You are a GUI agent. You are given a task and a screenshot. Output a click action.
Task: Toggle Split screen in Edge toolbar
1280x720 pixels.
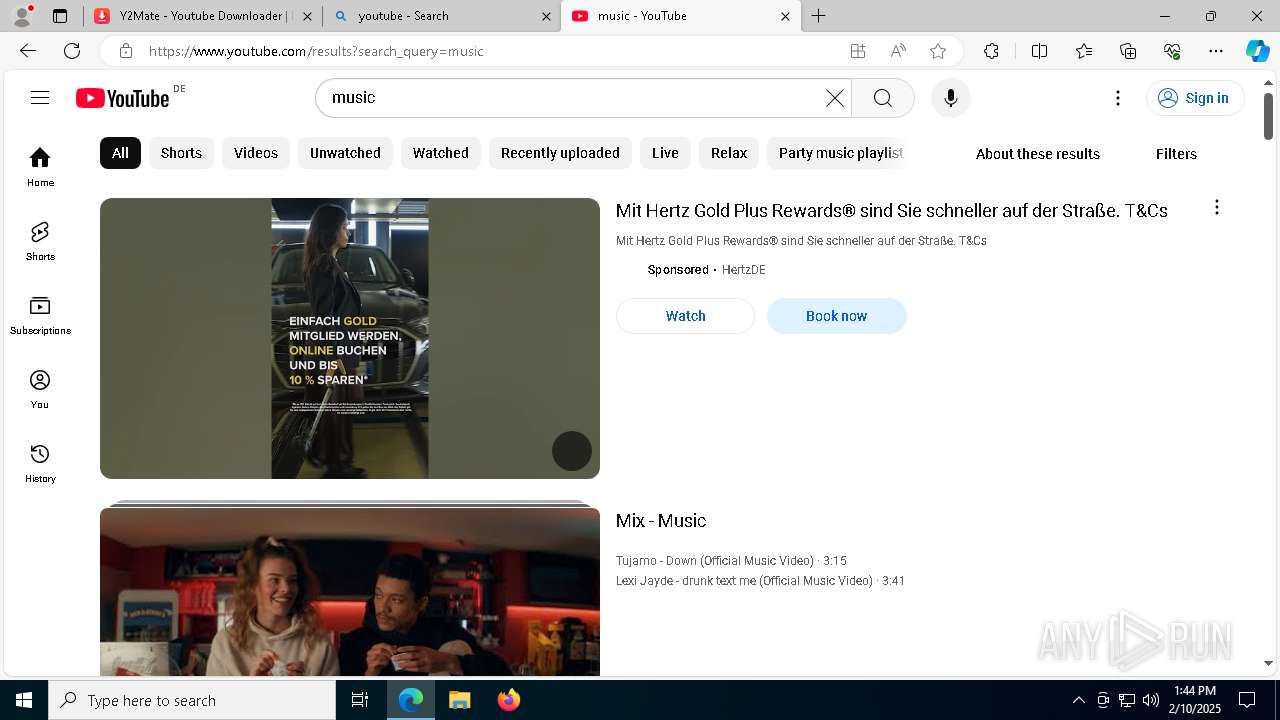1039,51
